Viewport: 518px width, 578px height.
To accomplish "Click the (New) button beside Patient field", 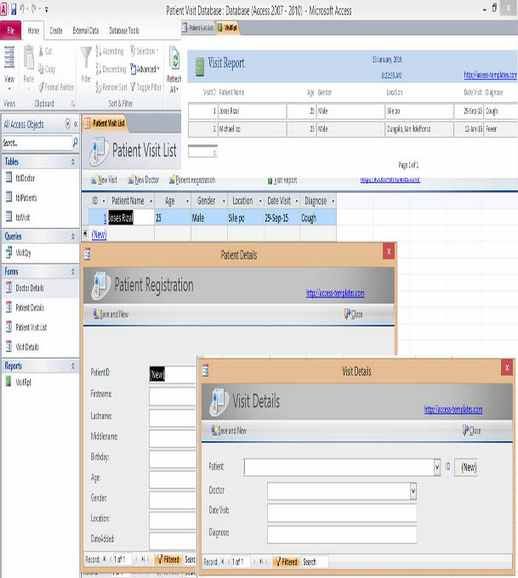I will pos(467,467).
